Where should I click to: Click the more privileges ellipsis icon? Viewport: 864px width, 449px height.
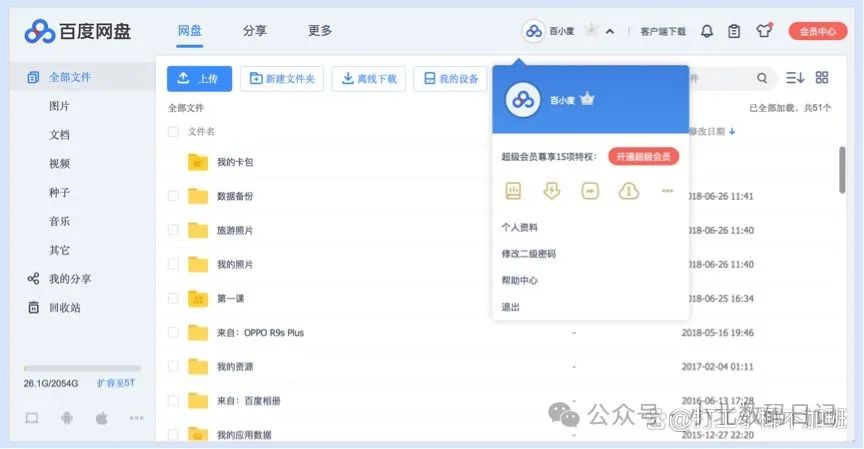pos(667,191)
